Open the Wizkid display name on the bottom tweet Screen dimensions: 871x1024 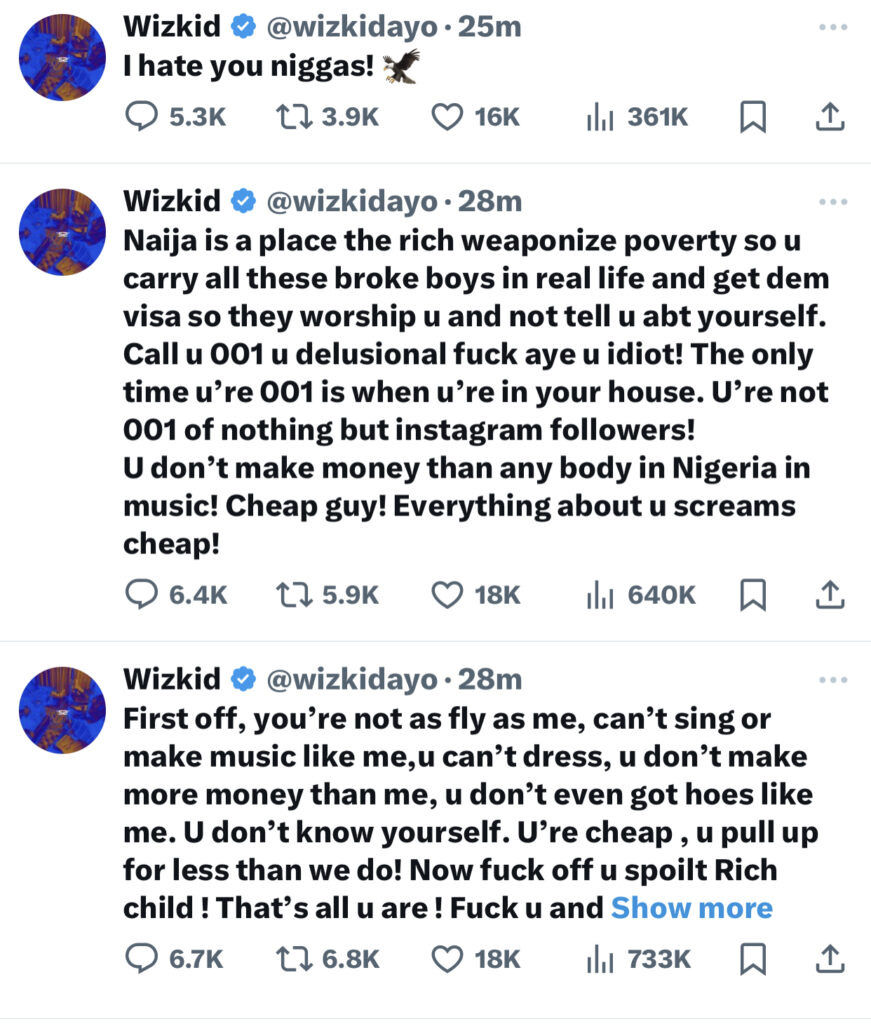[171, 680]
